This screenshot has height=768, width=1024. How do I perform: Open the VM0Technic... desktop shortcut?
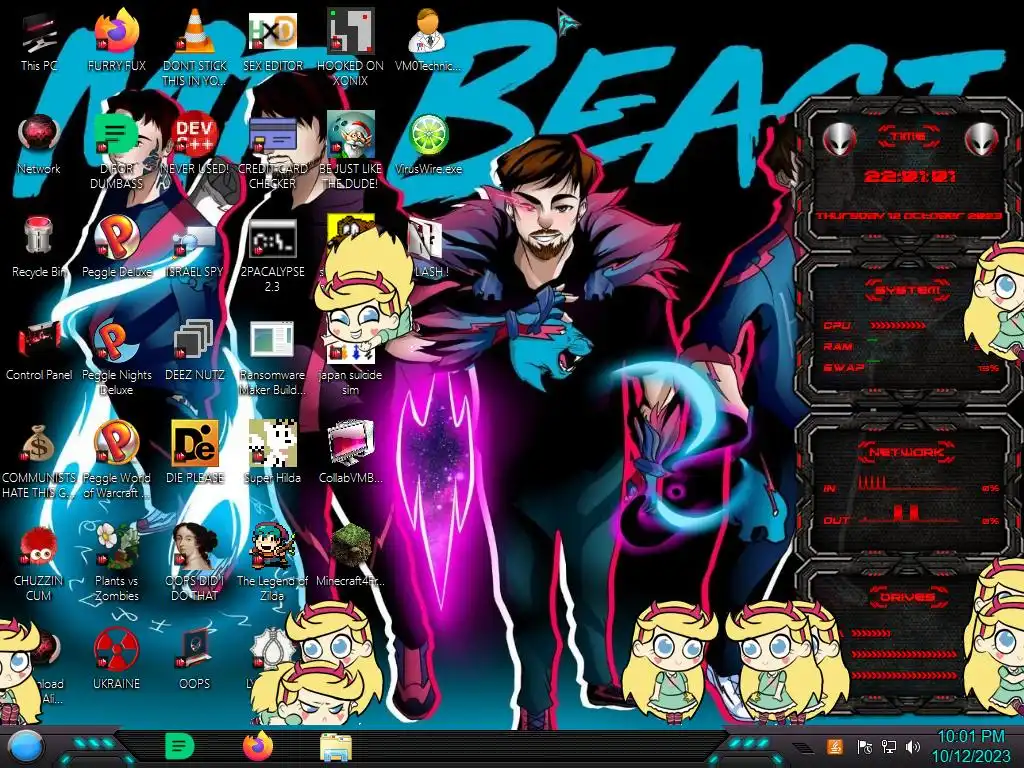tap(428, 40)
